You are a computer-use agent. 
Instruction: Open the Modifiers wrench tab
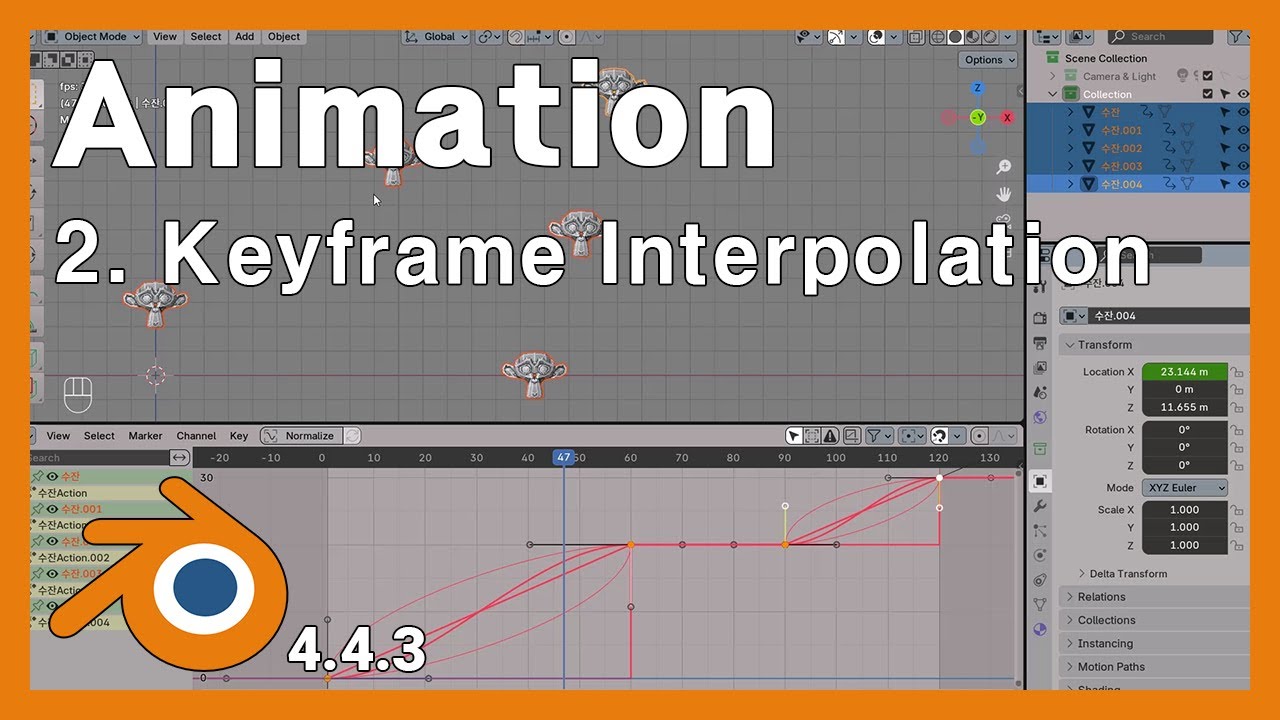click(1040, 506)
